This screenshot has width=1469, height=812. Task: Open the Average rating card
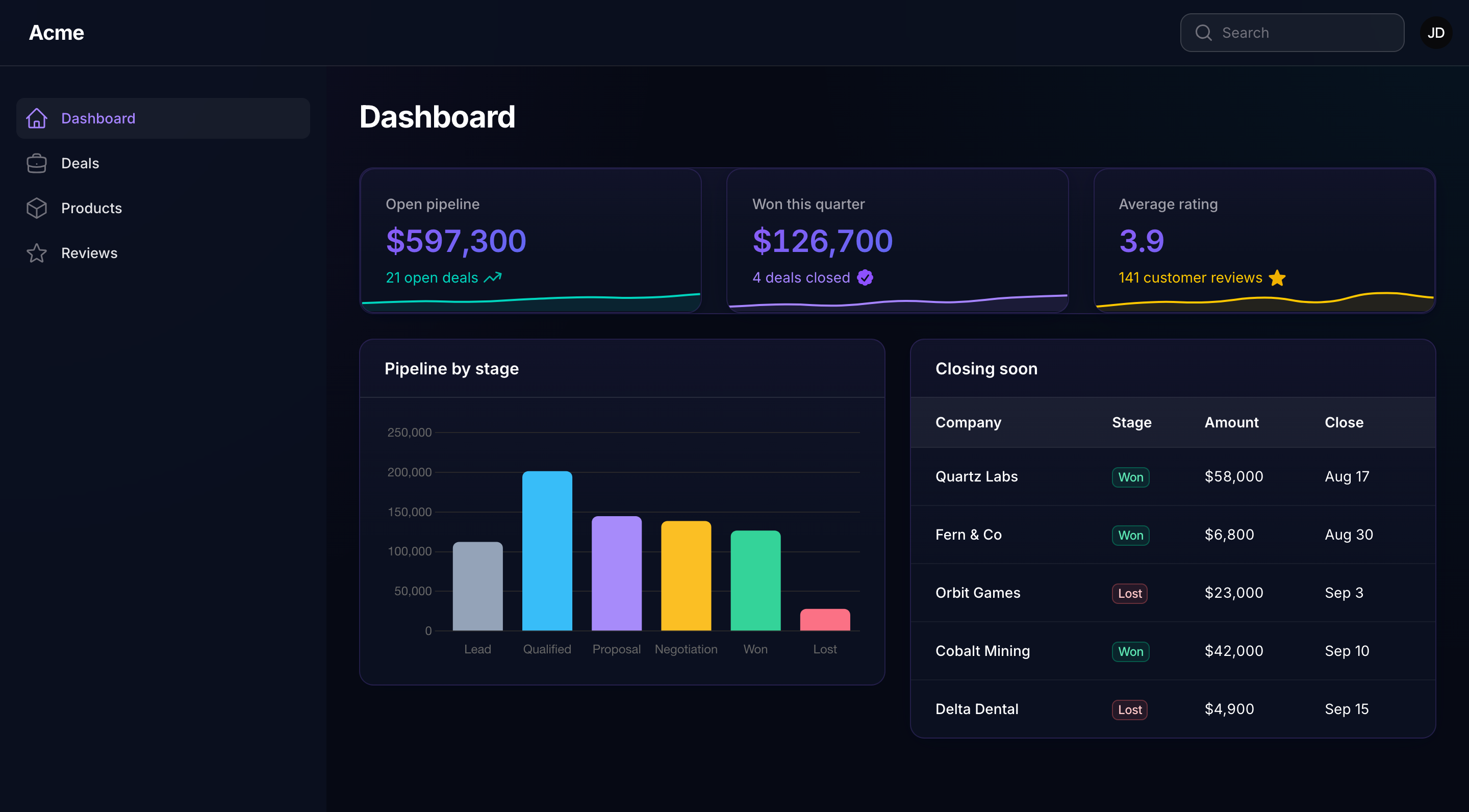coord(1264,240)
